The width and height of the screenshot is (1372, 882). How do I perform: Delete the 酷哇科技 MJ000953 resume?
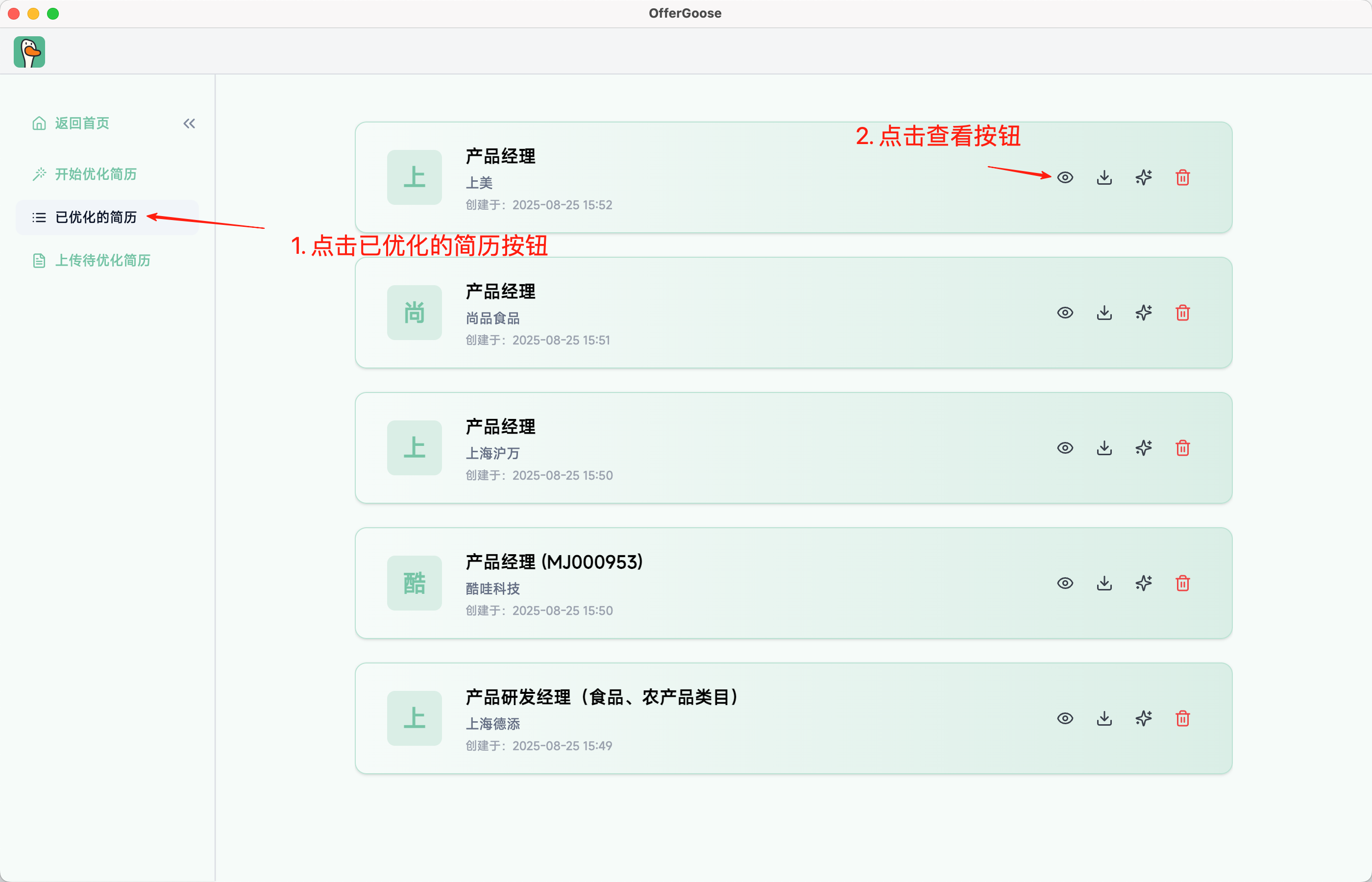[x=1182, y=583]
